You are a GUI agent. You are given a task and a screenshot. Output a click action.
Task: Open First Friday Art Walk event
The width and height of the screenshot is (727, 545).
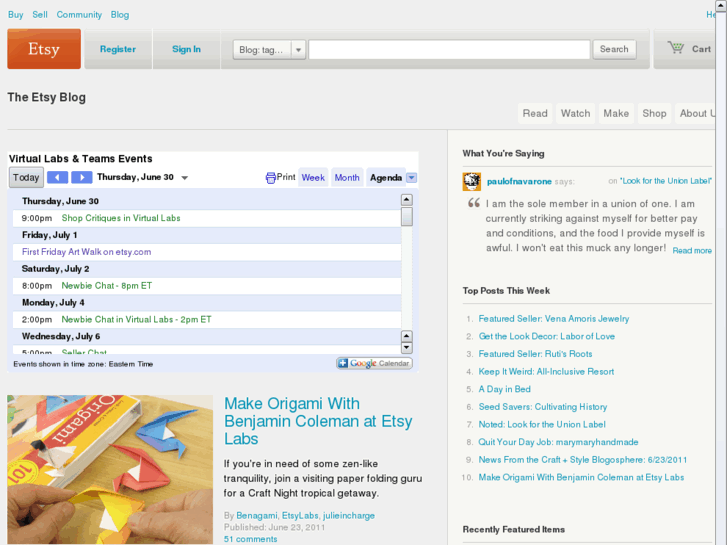[x=86, y=252]
